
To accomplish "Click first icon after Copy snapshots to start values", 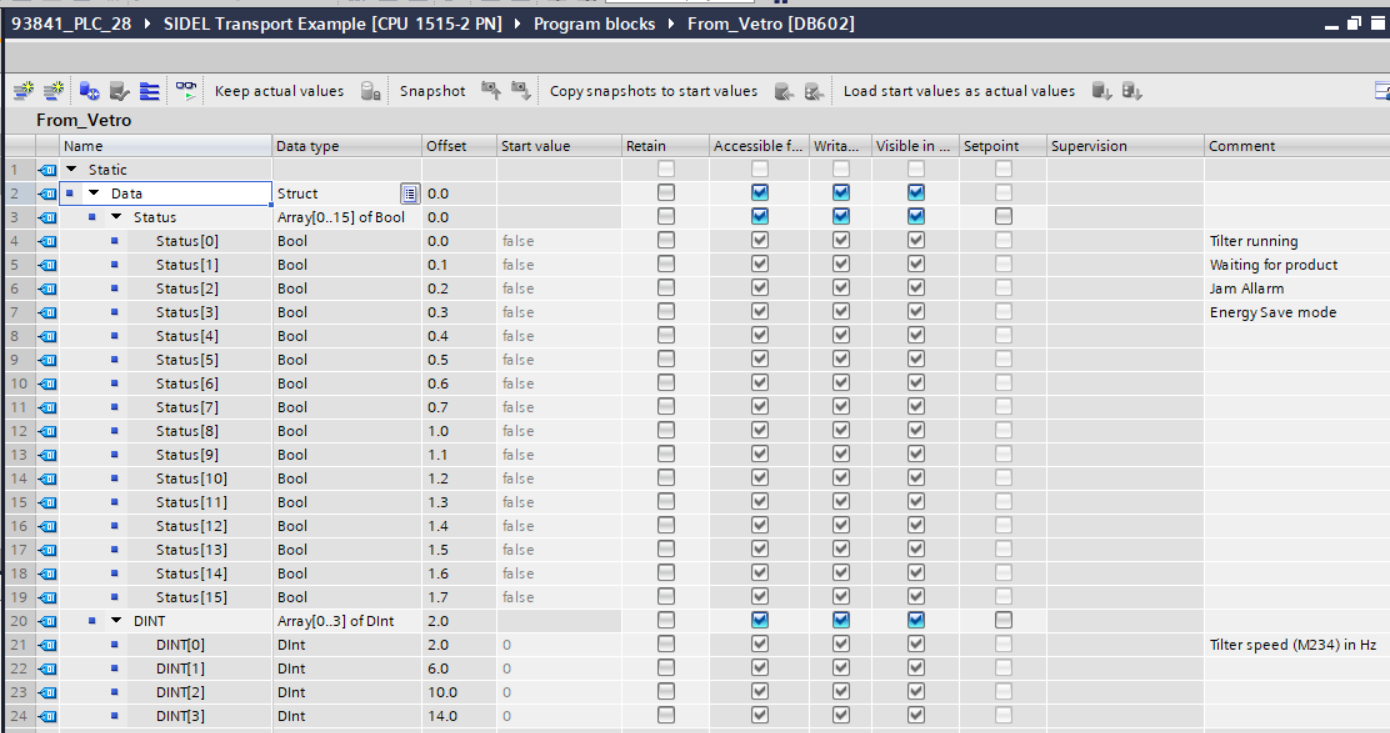I will pos(784,91).
